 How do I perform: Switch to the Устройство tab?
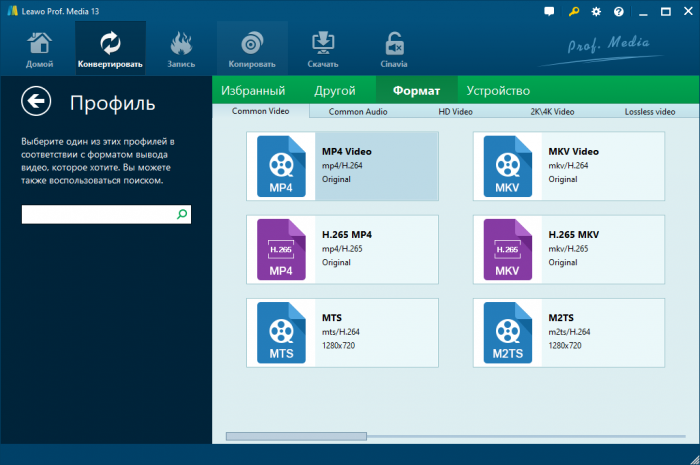pyautogui.click(x=497, y=91)
